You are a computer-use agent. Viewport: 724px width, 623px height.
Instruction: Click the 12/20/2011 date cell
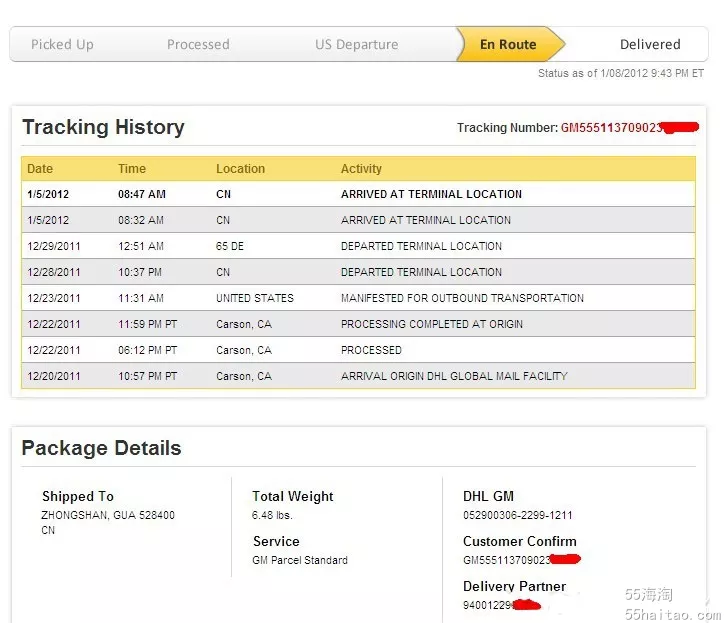(54, 376)
